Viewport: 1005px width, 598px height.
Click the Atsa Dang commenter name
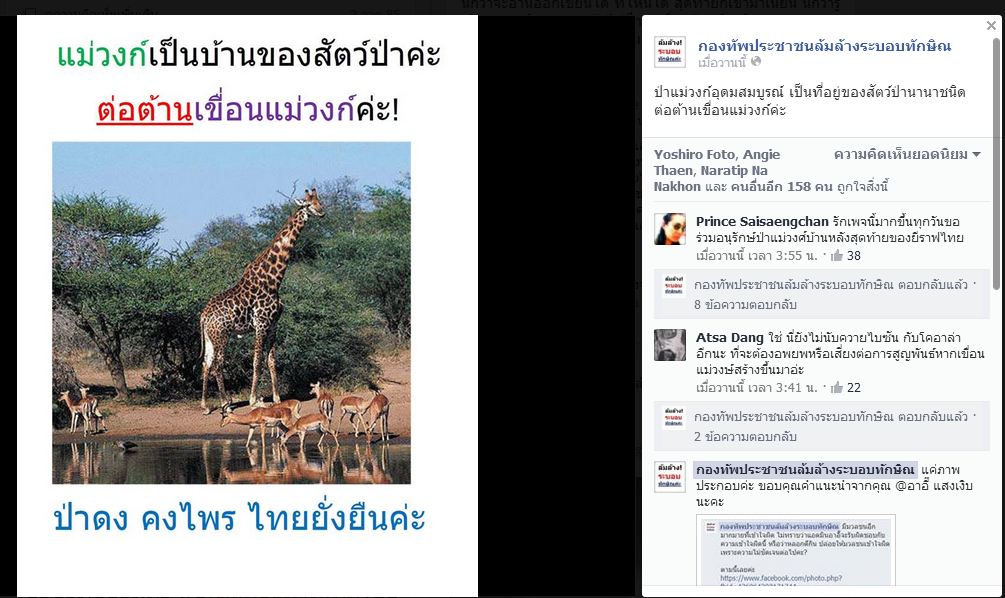729,338
